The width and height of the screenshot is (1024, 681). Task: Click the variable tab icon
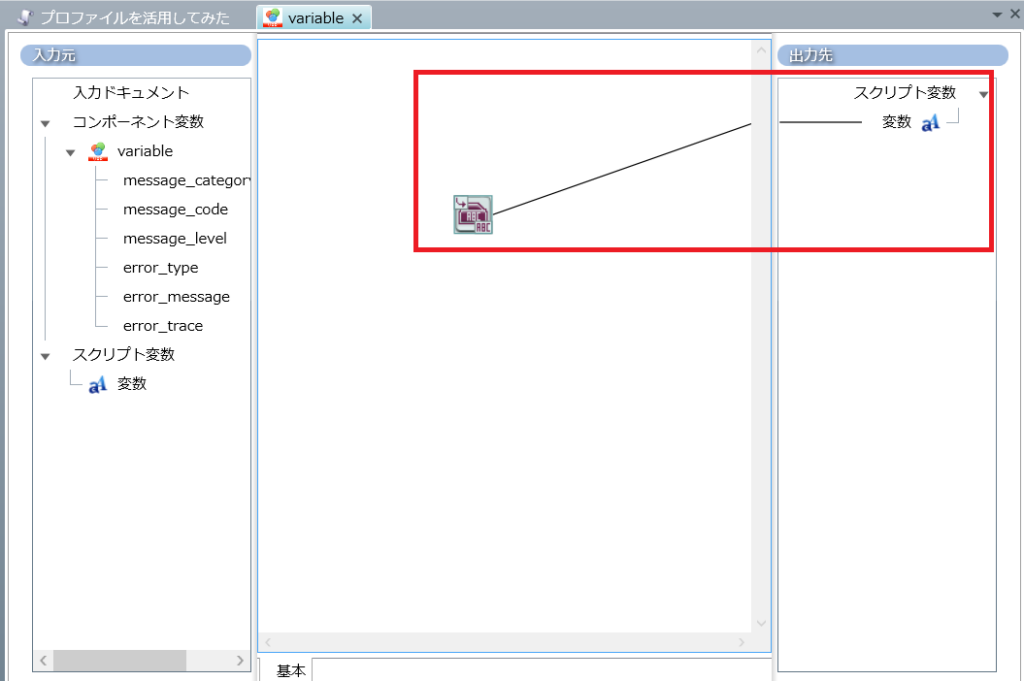click(x=272, y=18)
